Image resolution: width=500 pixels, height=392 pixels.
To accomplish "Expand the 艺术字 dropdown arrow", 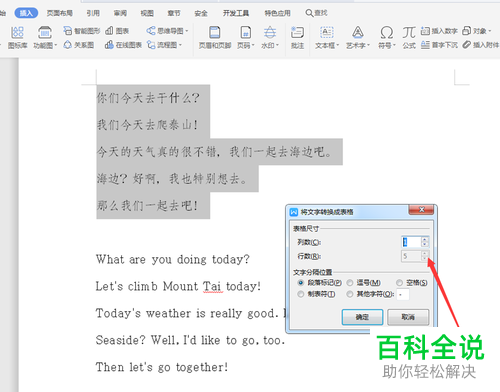I will point(368,45).
